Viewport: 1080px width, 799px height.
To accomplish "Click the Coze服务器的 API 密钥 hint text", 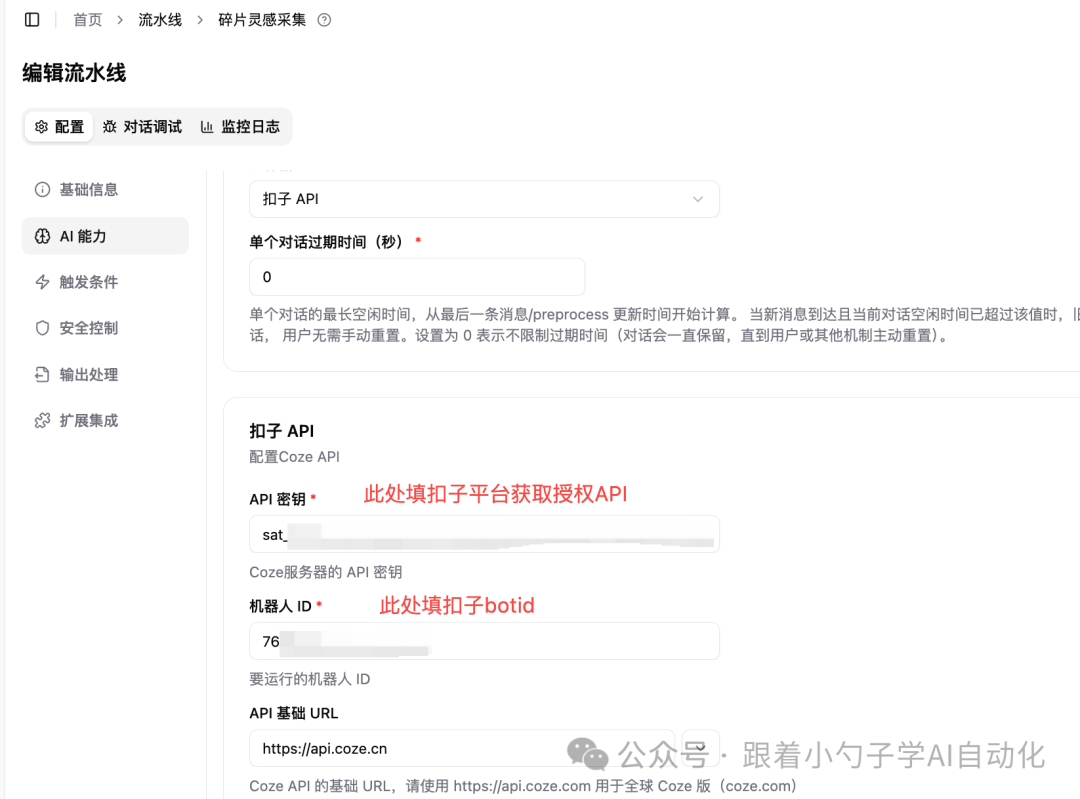I will pos(326,572).
